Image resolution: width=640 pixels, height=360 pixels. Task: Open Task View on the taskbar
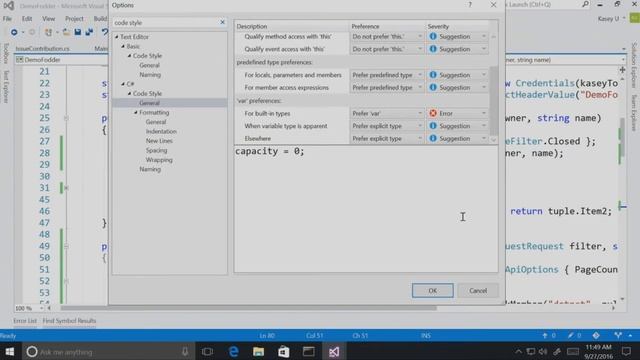click(207, 351)
